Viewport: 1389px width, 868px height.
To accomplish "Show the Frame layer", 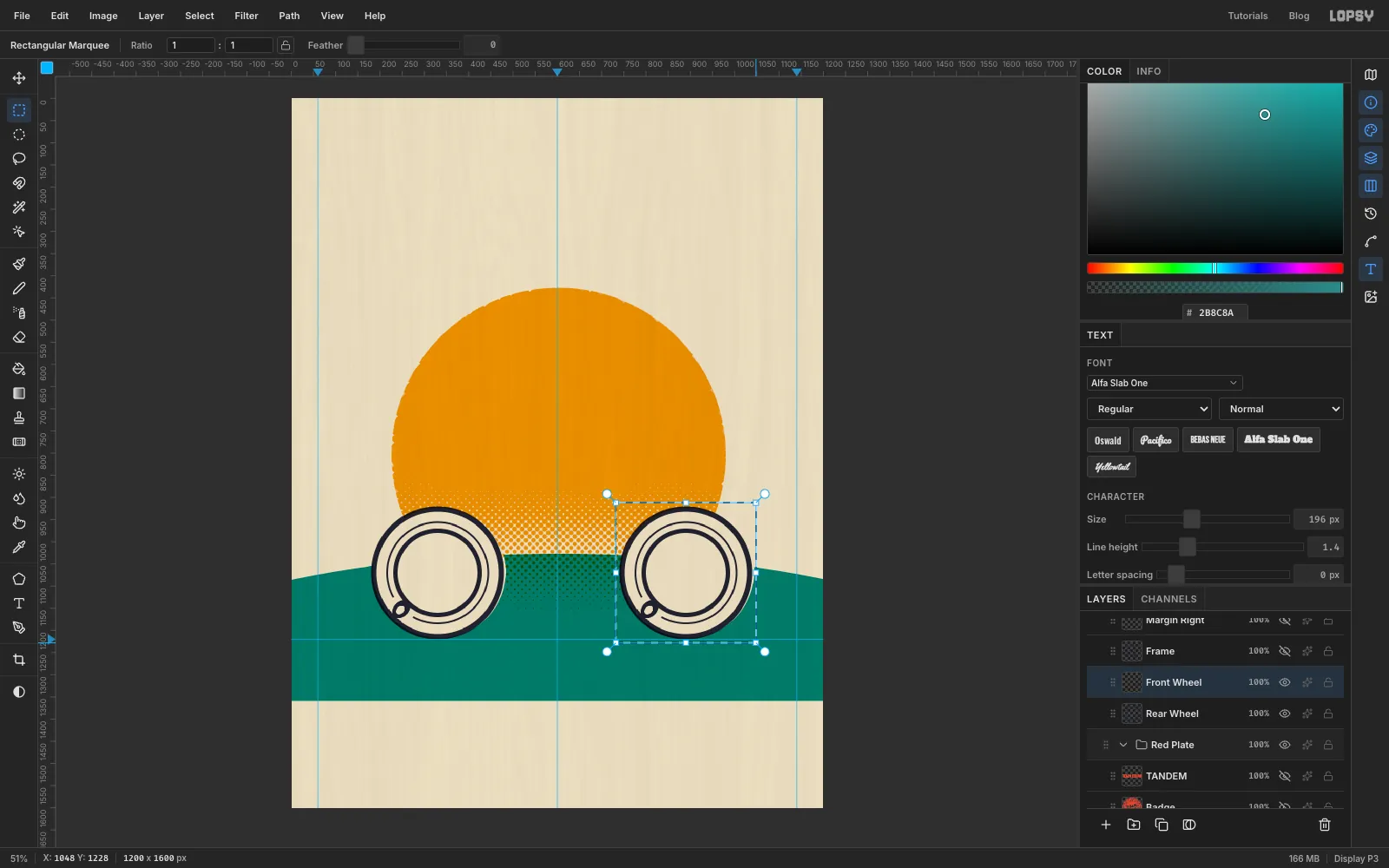I will tap(1285, 651).
